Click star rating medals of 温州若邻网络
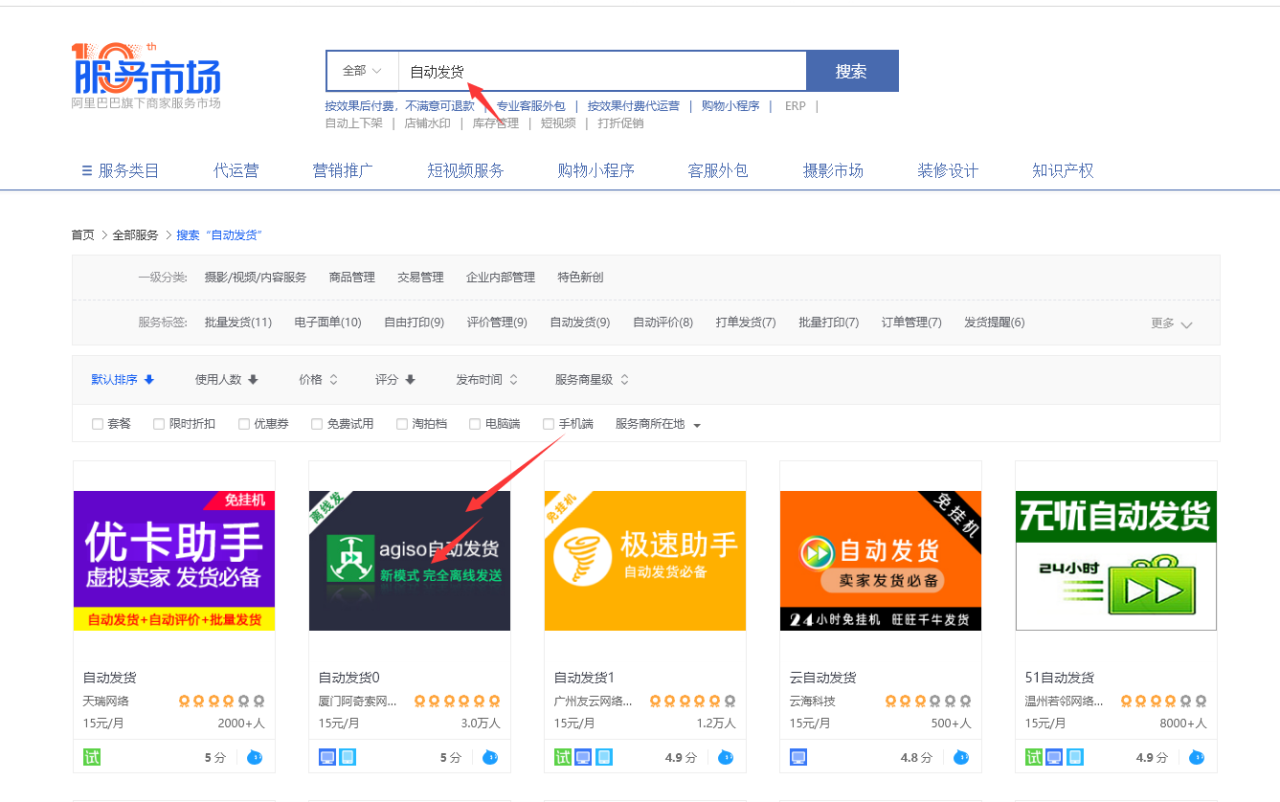This screenshot has height=802, width=1280. pos(1164,701)
